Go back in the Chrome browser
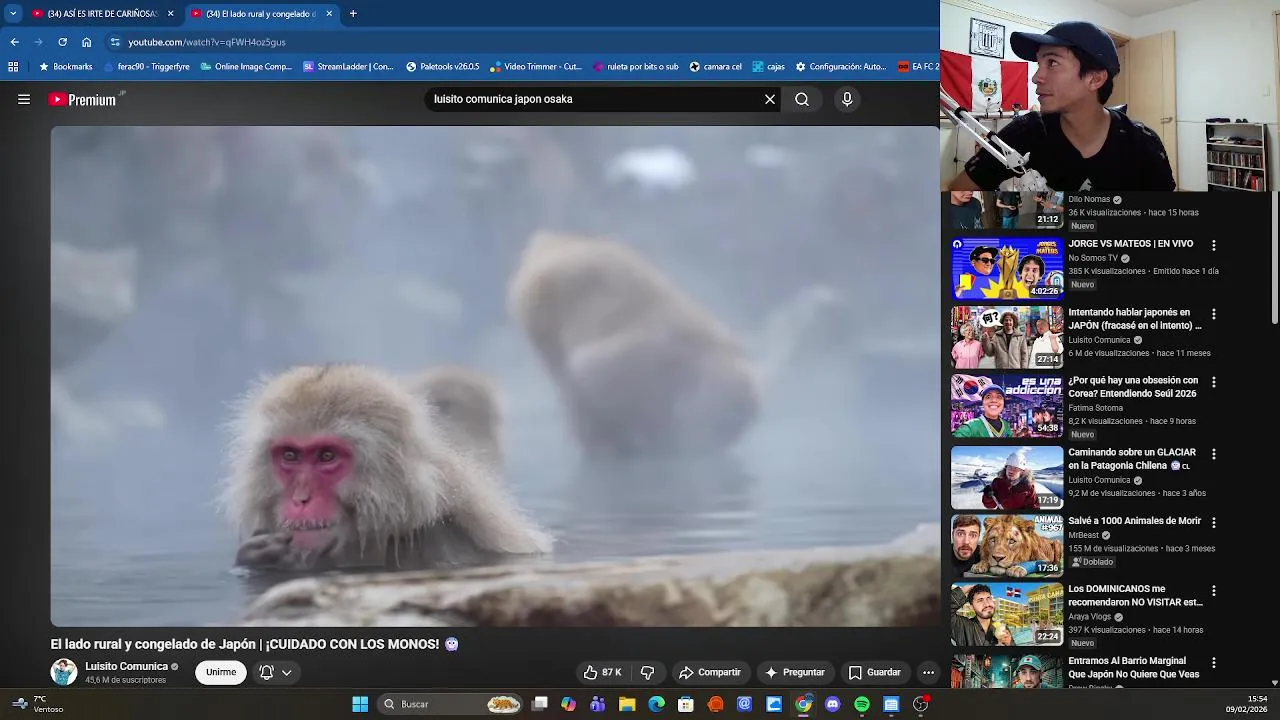Viewport: 1280px width, 720px height. (14, 42)
